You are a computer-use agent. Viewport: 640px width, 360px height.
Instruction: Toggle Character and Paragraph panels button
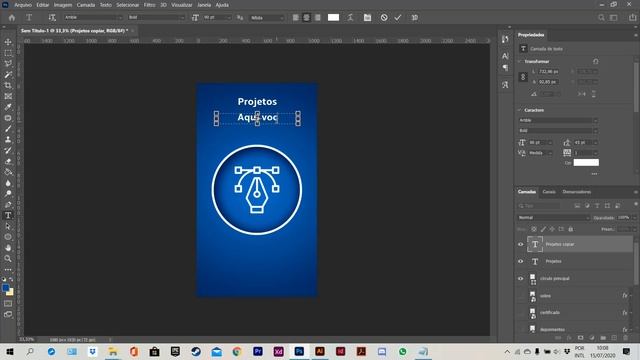point(367,18)
